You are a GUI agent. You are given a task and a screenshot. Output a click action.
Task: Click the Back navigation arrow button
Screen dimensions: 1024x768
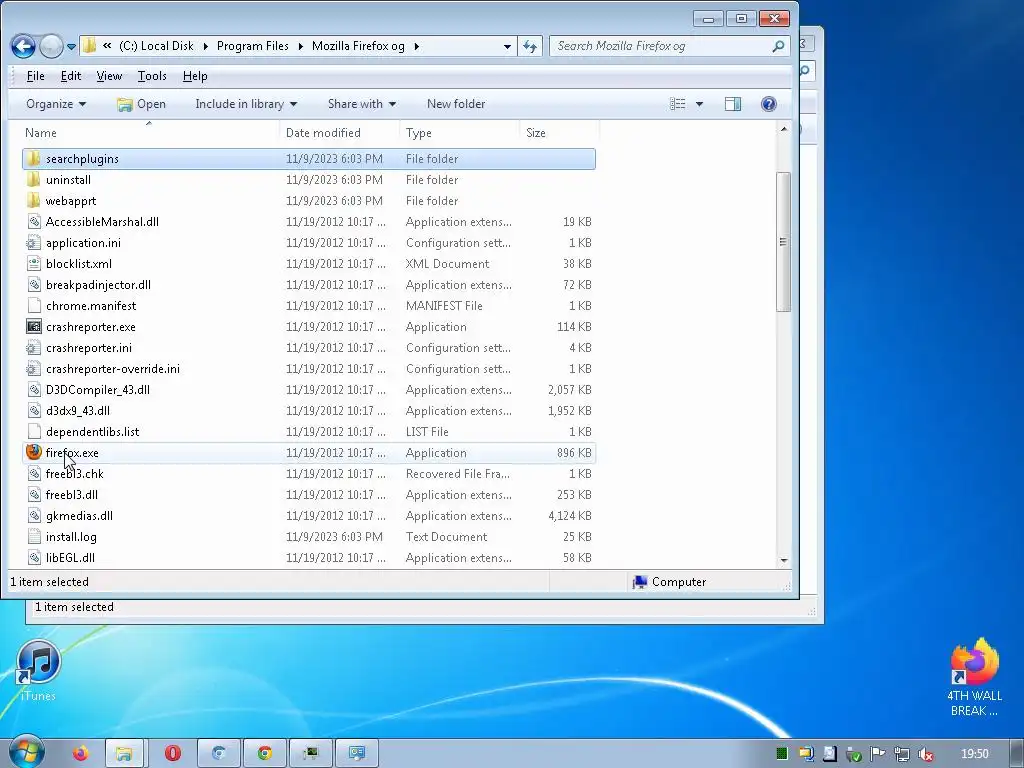(x=24, y=46)
